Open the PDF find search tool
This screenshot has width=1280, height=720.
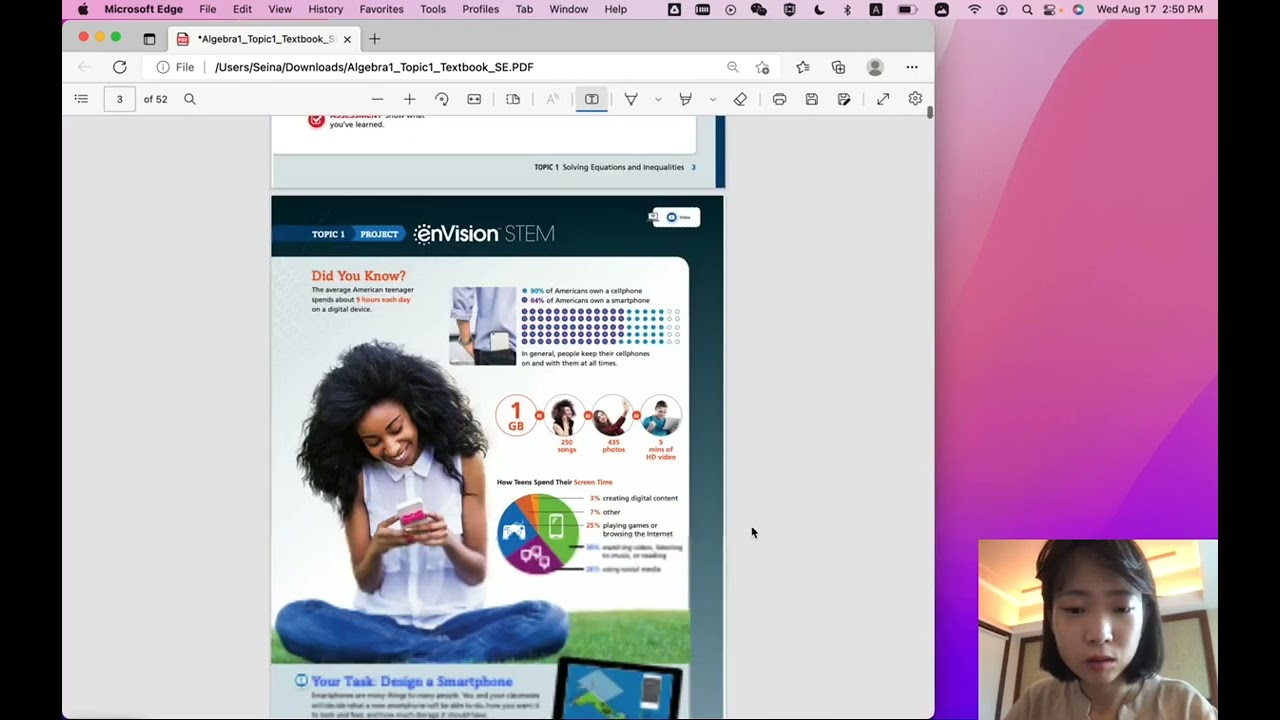click(x=190, y=99)
